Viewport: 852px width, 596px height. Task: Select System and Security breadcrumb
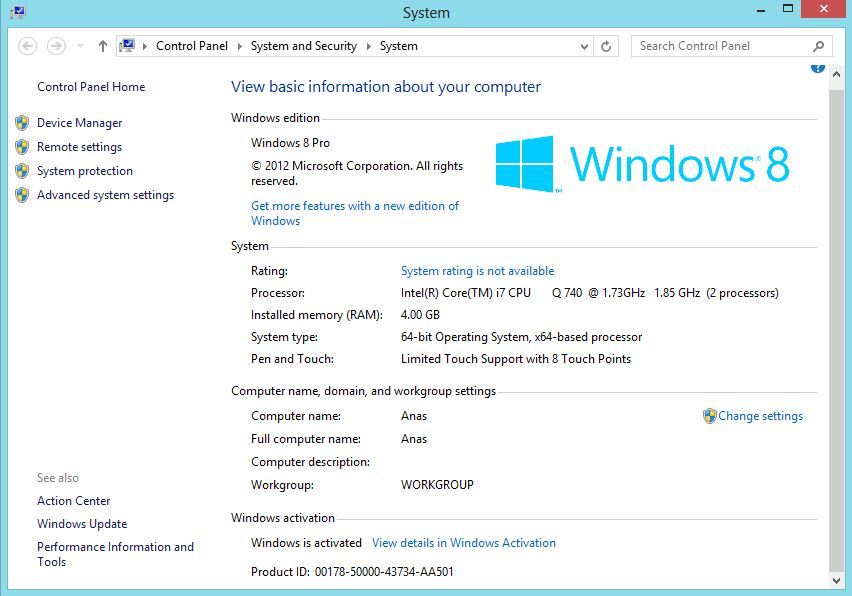[304, 46]
